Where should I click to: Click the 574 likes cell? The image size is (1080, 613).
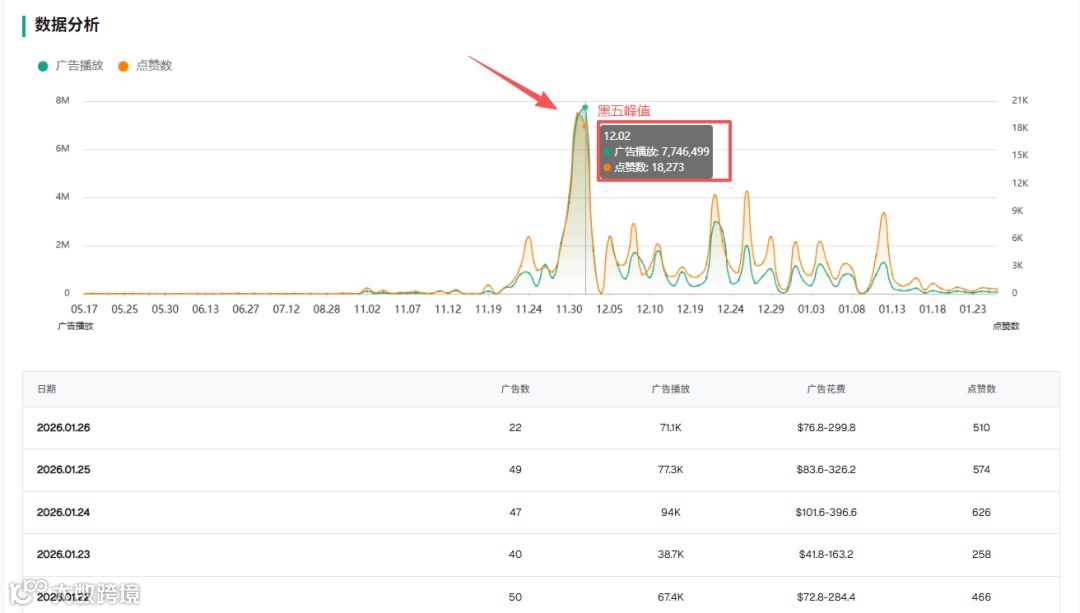coord(982,470)
